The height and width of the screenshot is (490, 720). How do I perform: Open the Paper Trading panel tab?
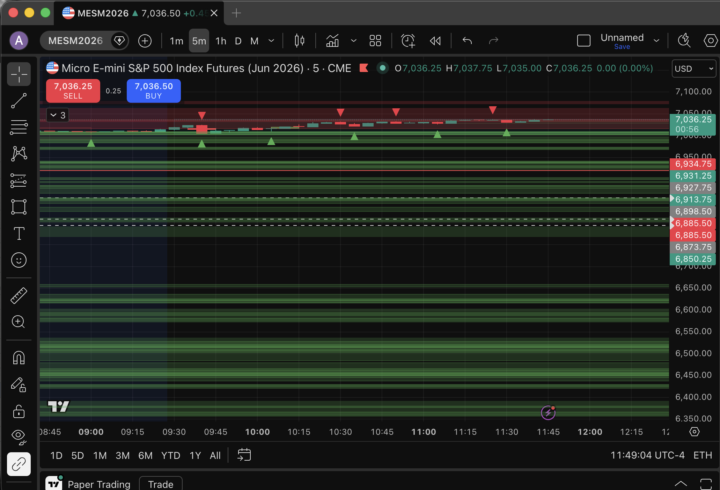[99, 484]
